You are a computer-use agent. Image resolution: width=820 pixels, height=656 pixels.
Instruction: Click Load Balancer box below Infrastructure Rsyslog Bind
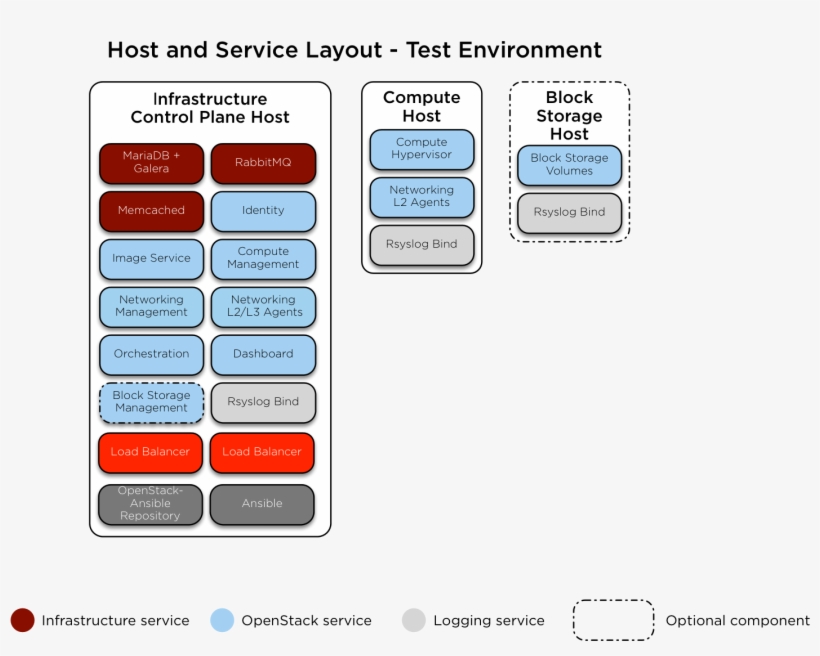coord(262,453)
